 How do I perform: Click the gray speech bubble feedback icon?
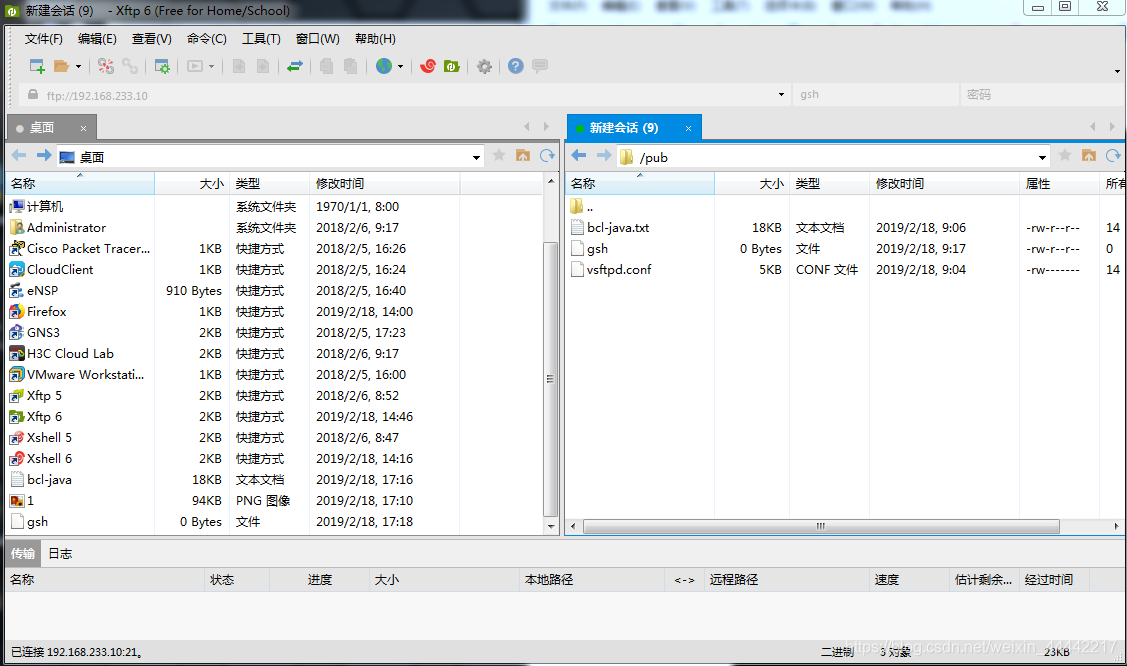pos(540,66)
